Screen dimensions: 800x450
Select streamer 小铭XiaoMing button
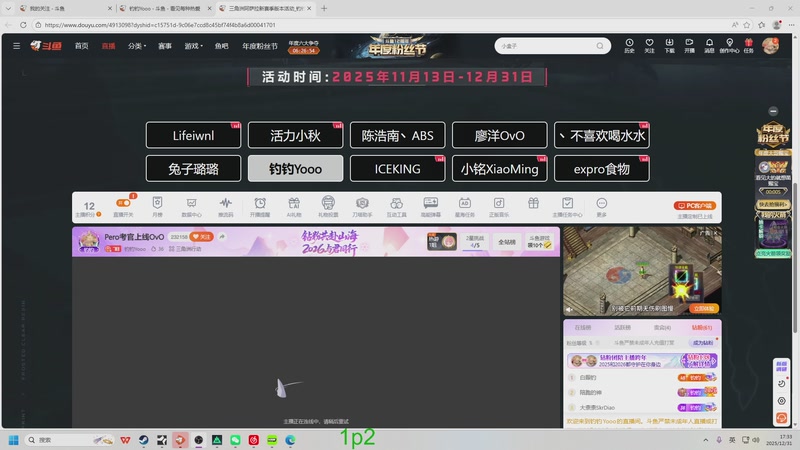point(499,168)
